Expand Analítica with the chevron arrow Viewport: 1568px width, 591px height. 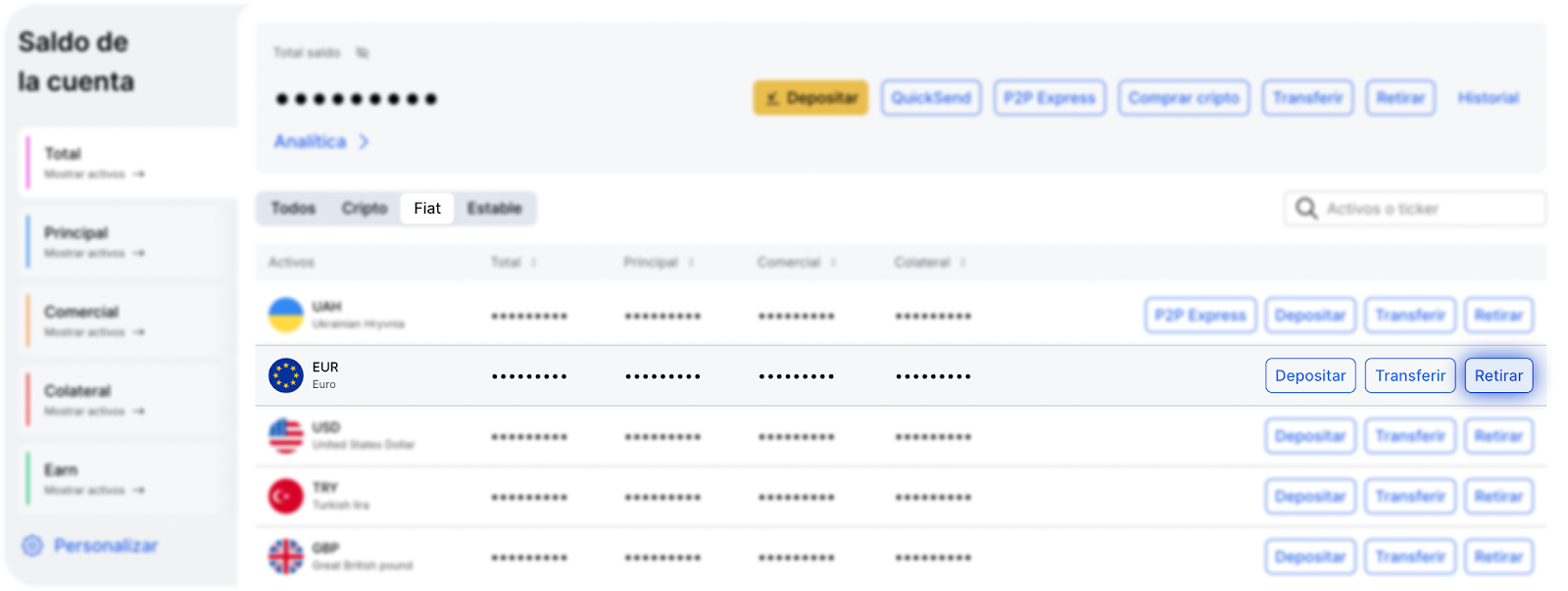[x=364, y=142]
